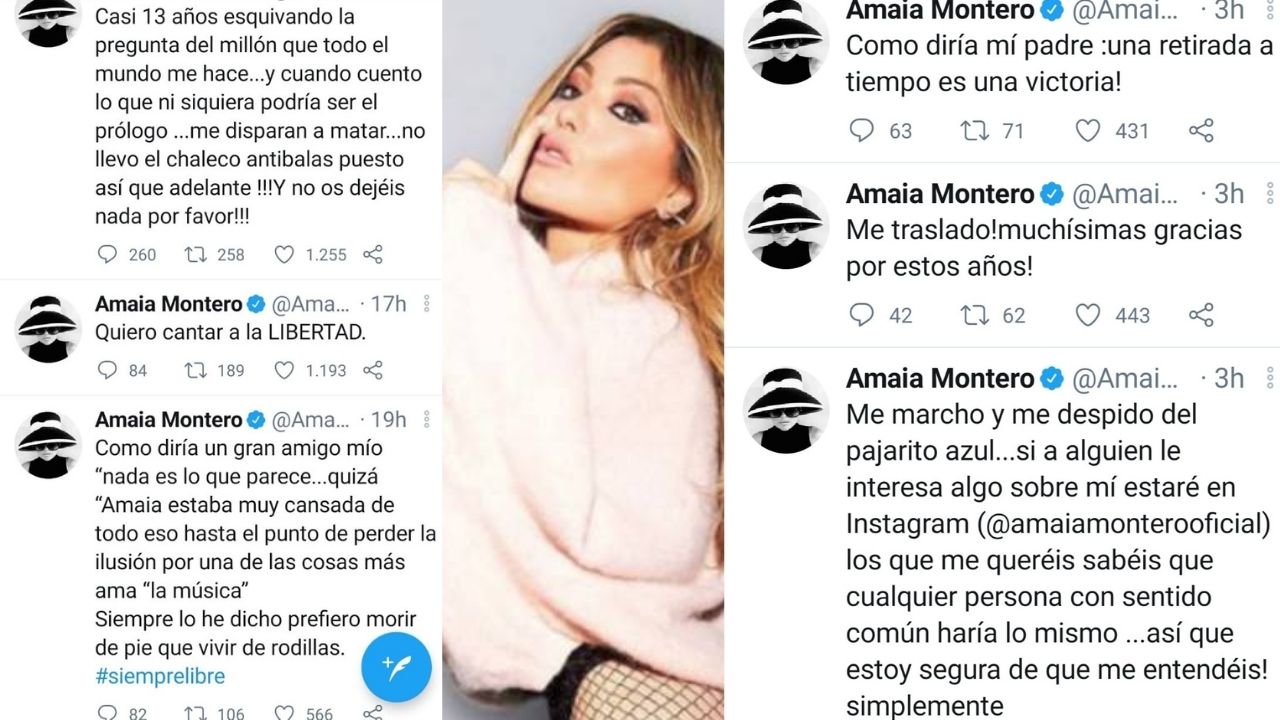The width and height of the screenshot is (1280, 720).
Task: Open avatar next to "Quiero cantar" tweet
Action: click(48, 329)
